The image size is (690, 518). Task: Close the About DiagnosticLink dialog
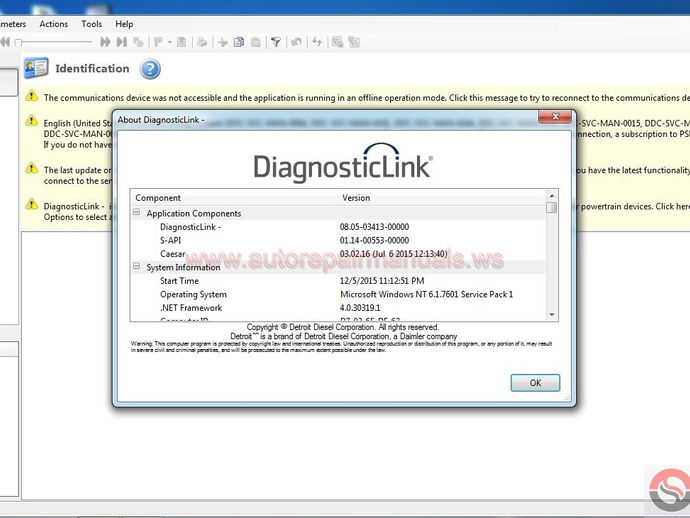point(555,117)
